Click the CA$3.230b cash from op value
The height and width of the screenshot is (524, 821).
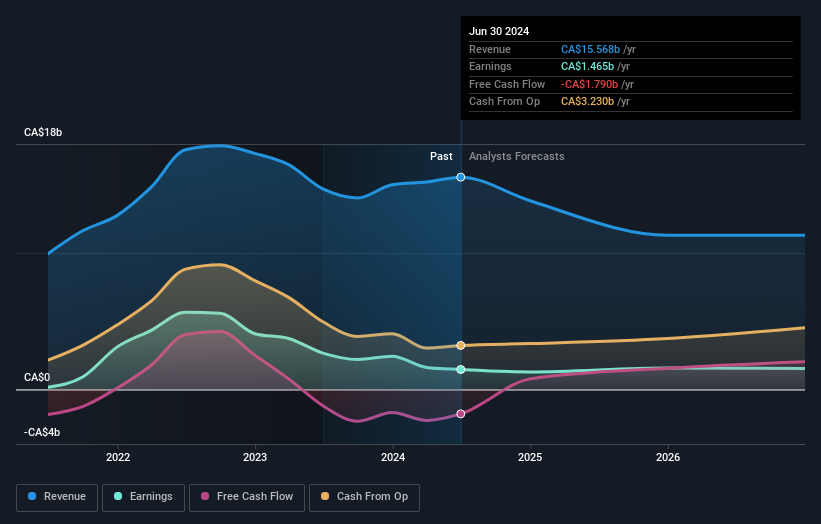click(x=587, y=102)
